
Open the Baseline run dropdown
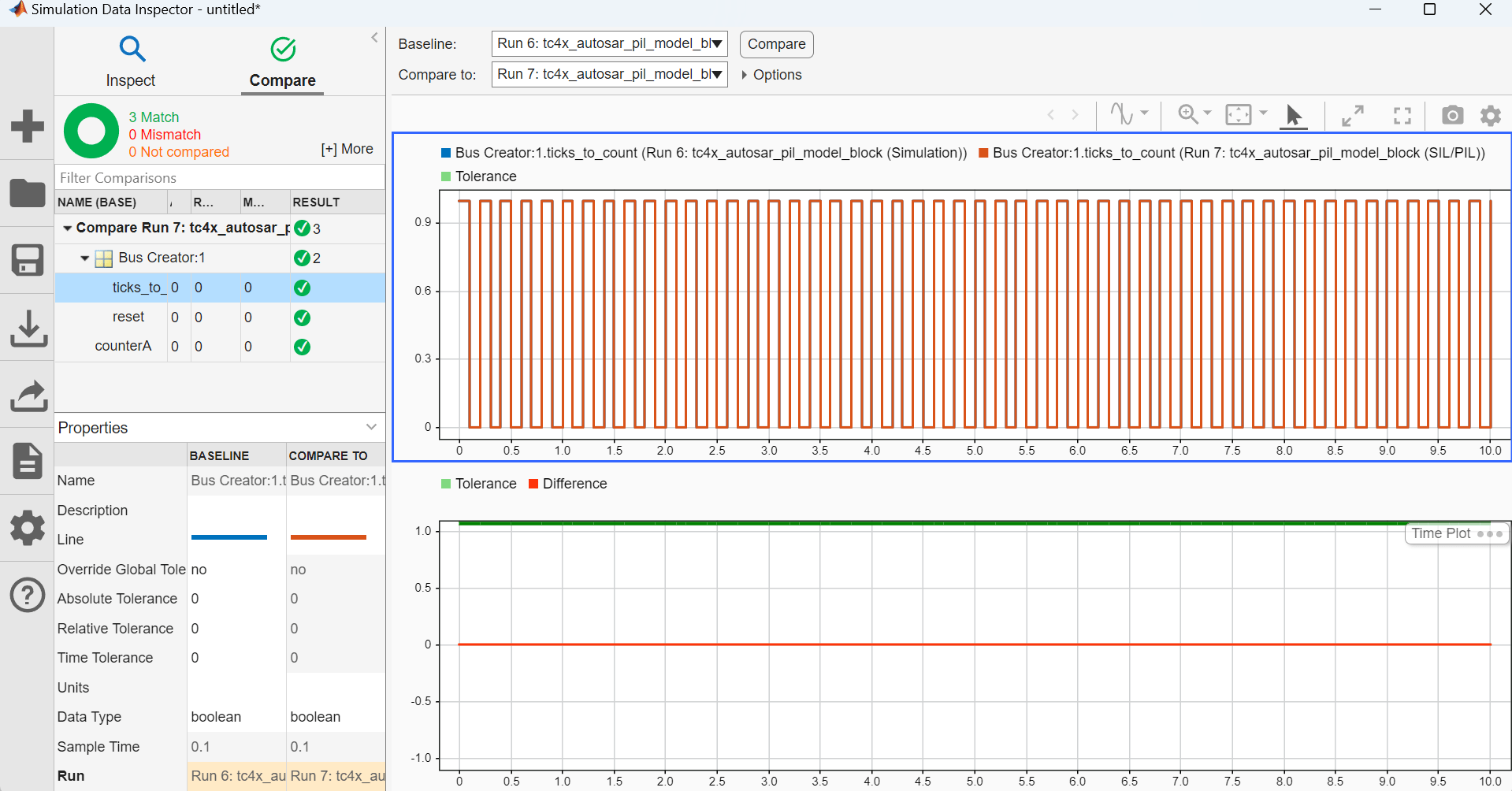point(609,44)
